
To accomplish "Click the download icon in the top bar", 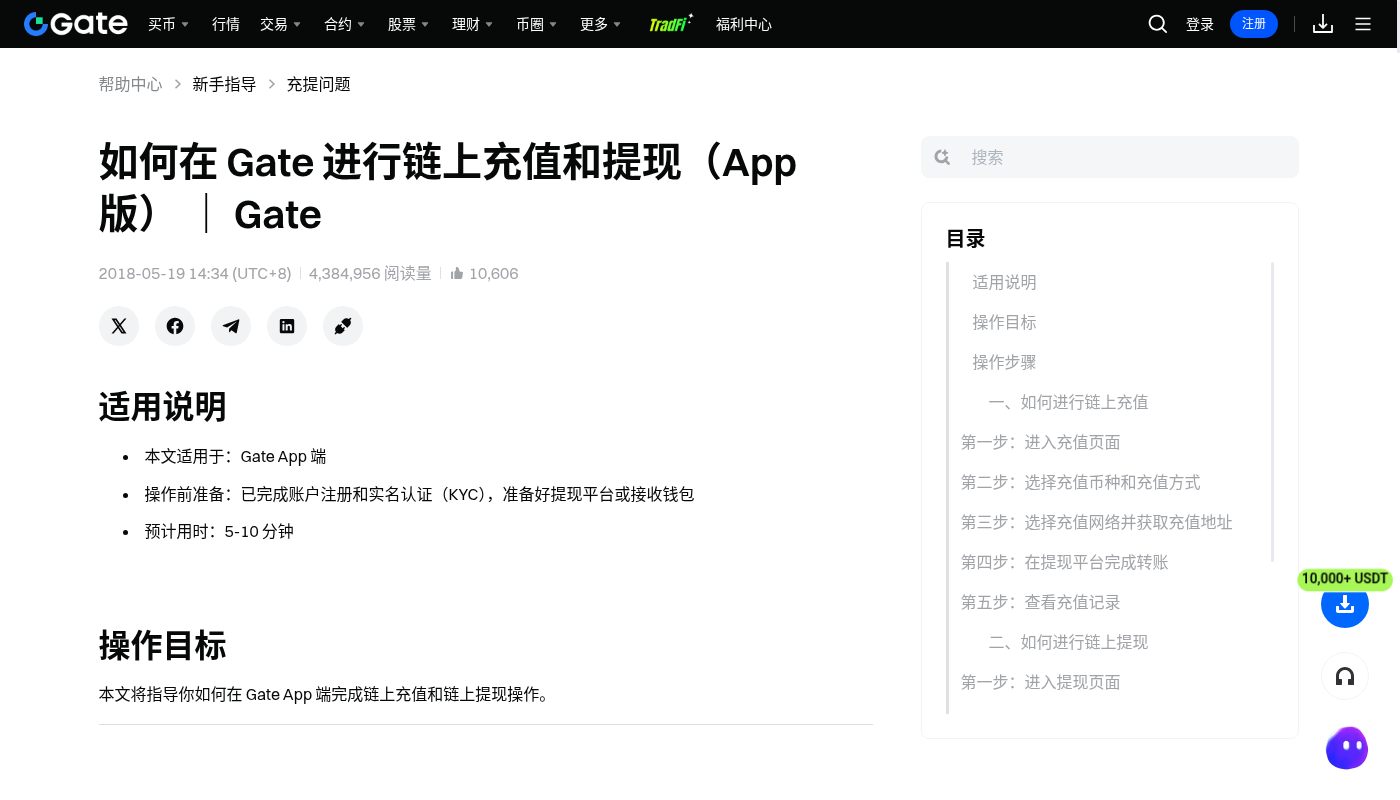I will tap(1323, 24).
